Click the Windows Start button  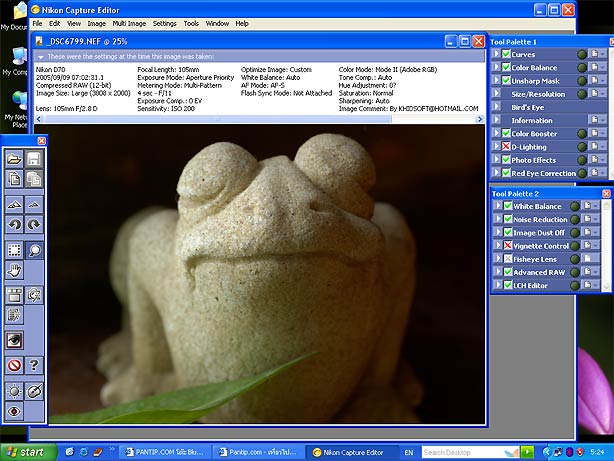tap(28, 452)
